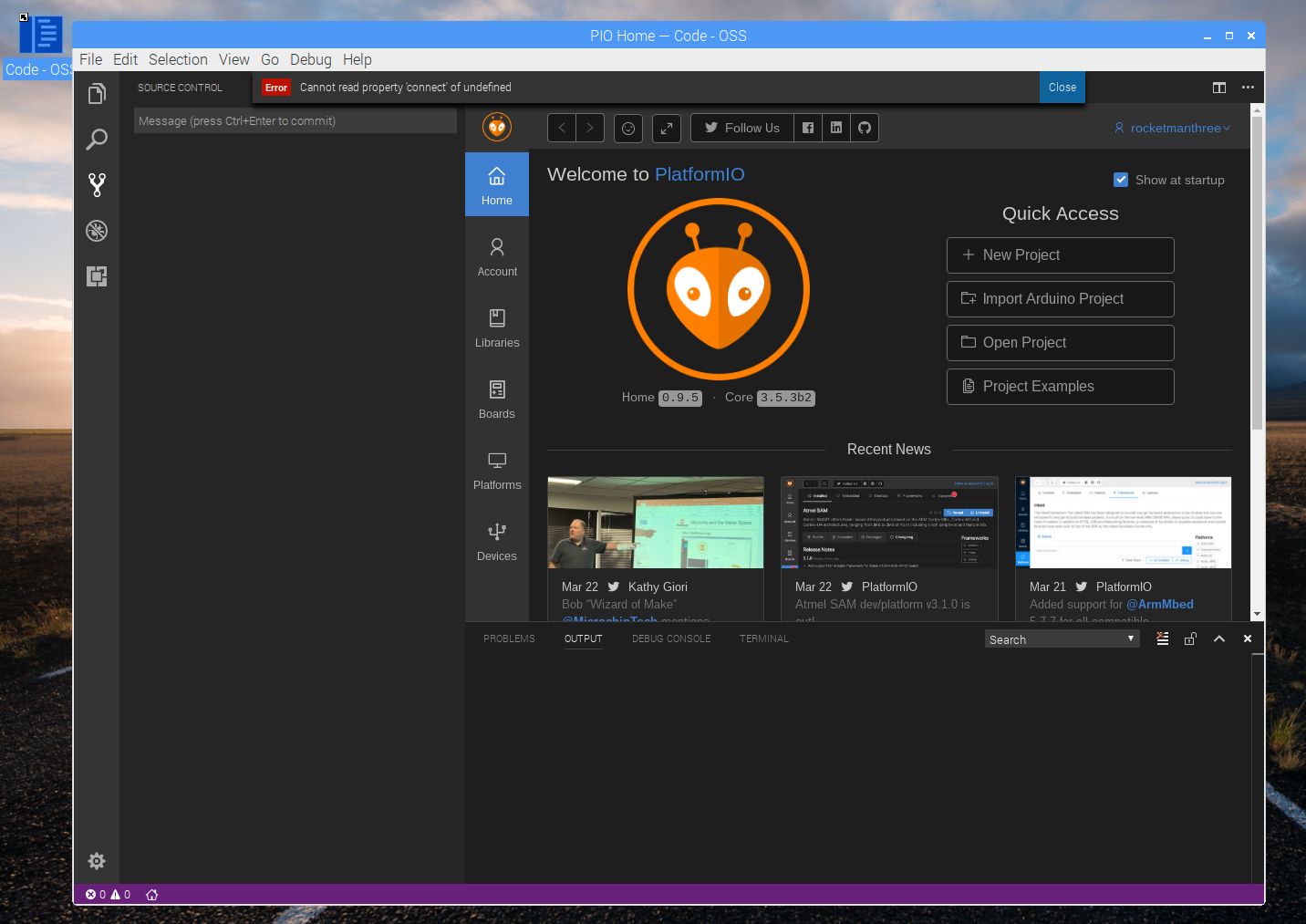1306x924 pixels.
Task: Open the Source Control view in the activity bar
Action: (x=97, y=185)
